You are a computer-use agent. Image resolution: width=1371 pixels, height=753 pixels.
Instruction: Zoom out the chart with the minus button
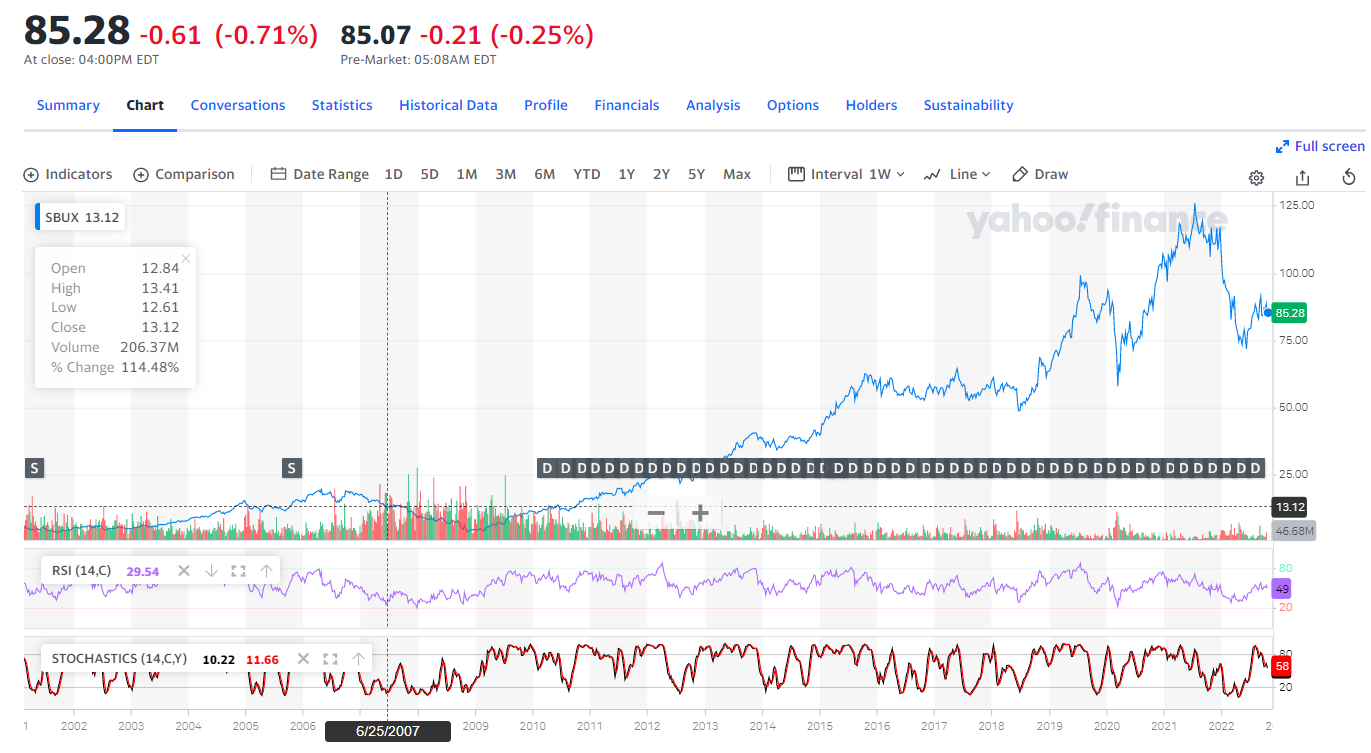point(656,514)
